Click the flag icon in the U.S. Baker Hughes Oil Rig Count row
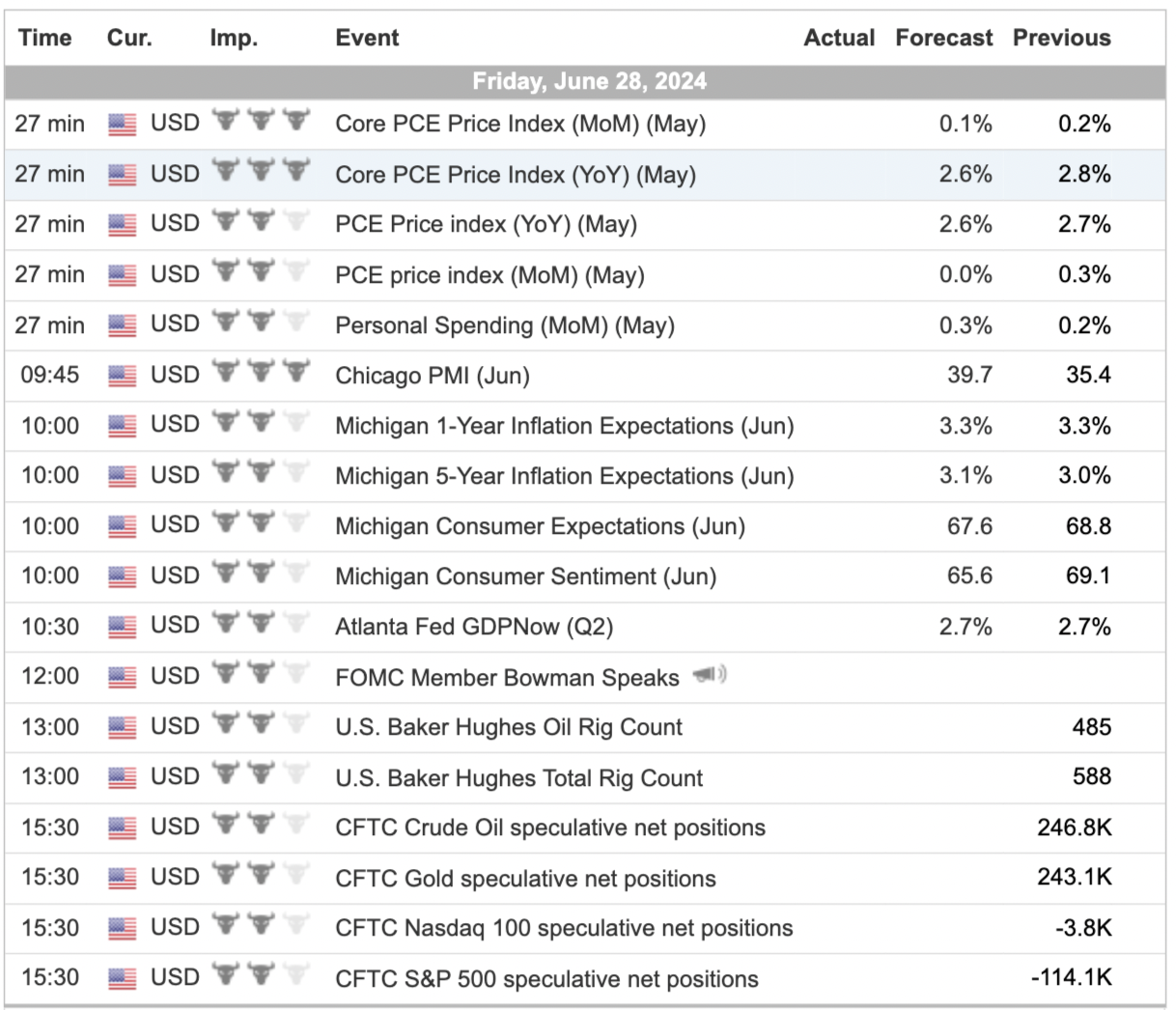 point(122,727)
